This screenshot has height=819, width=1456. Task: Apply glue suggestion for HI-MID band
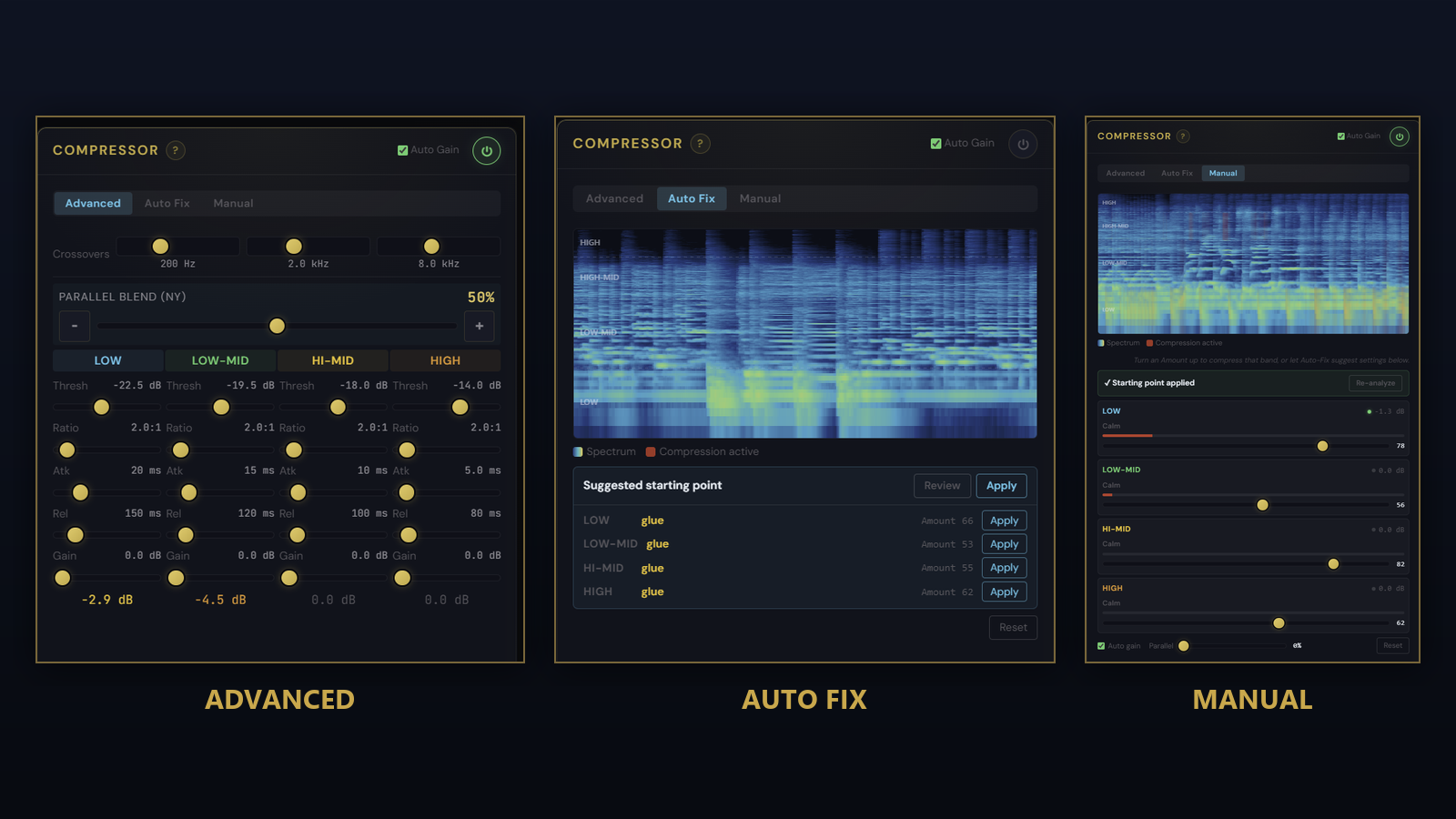1005,568
